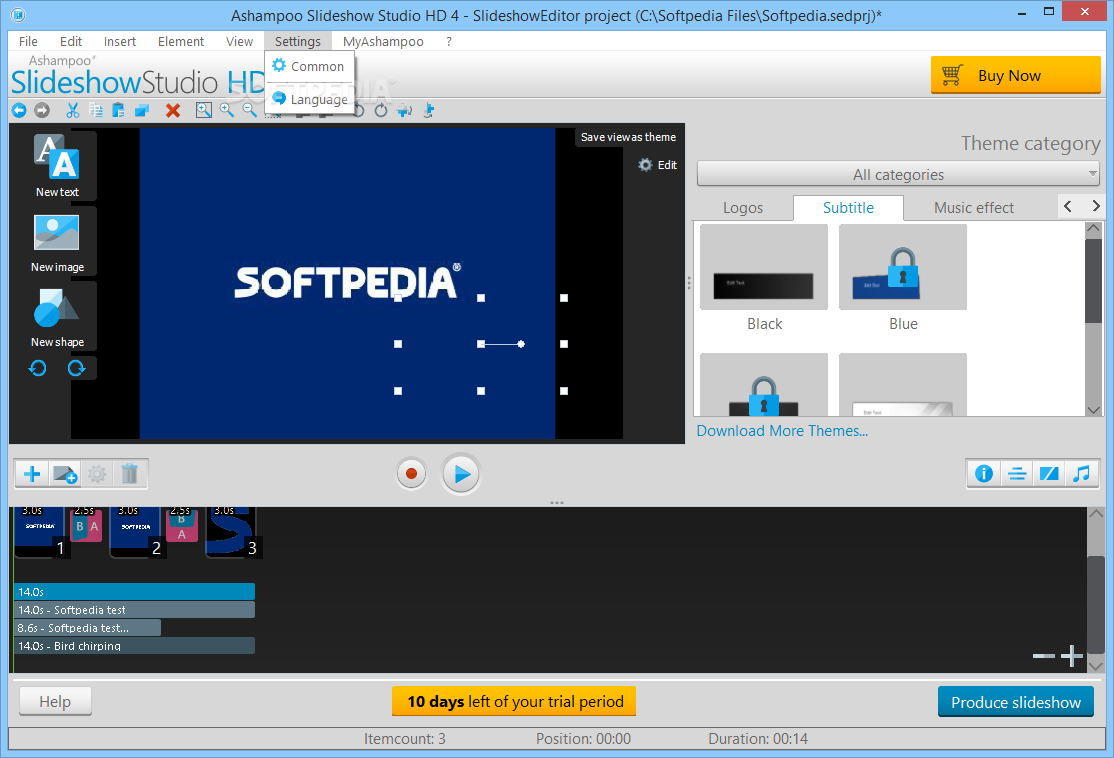Click the Buy Now button

click(x=1015, y=75)
